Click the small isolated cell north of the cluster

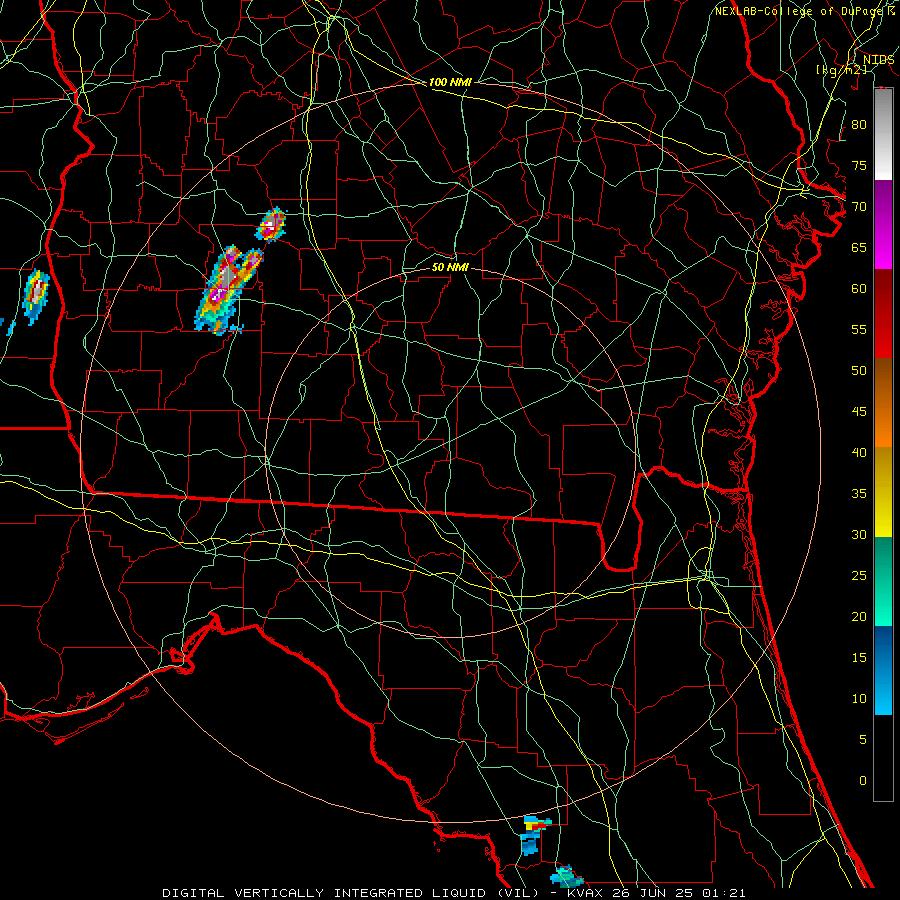point(271,225)
